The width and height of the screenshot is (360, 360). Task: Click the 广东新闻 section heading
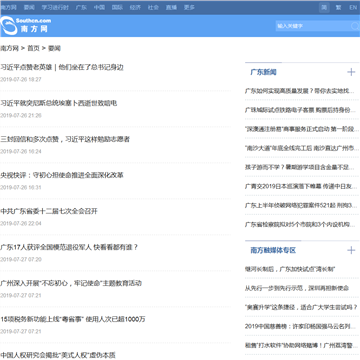[x=263, y=72]
